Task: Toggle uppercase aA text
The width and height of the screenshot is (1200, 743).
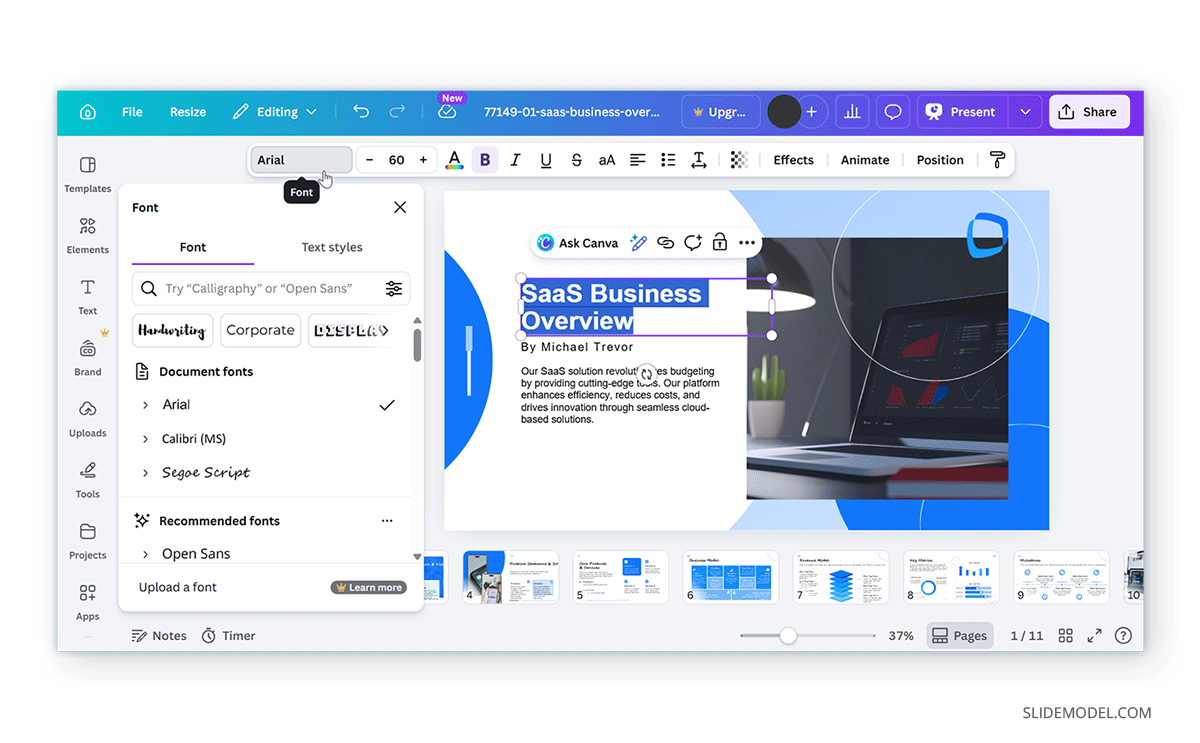Action: pos(607,160)
